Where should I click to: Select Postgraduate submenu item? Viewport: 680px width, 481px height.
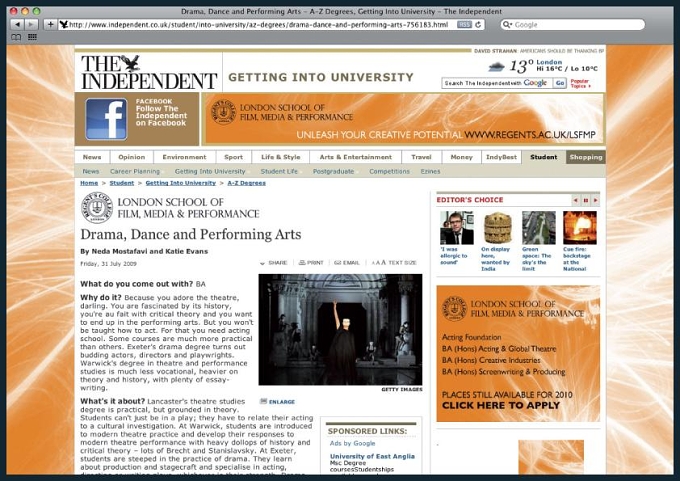coord(333,171)
